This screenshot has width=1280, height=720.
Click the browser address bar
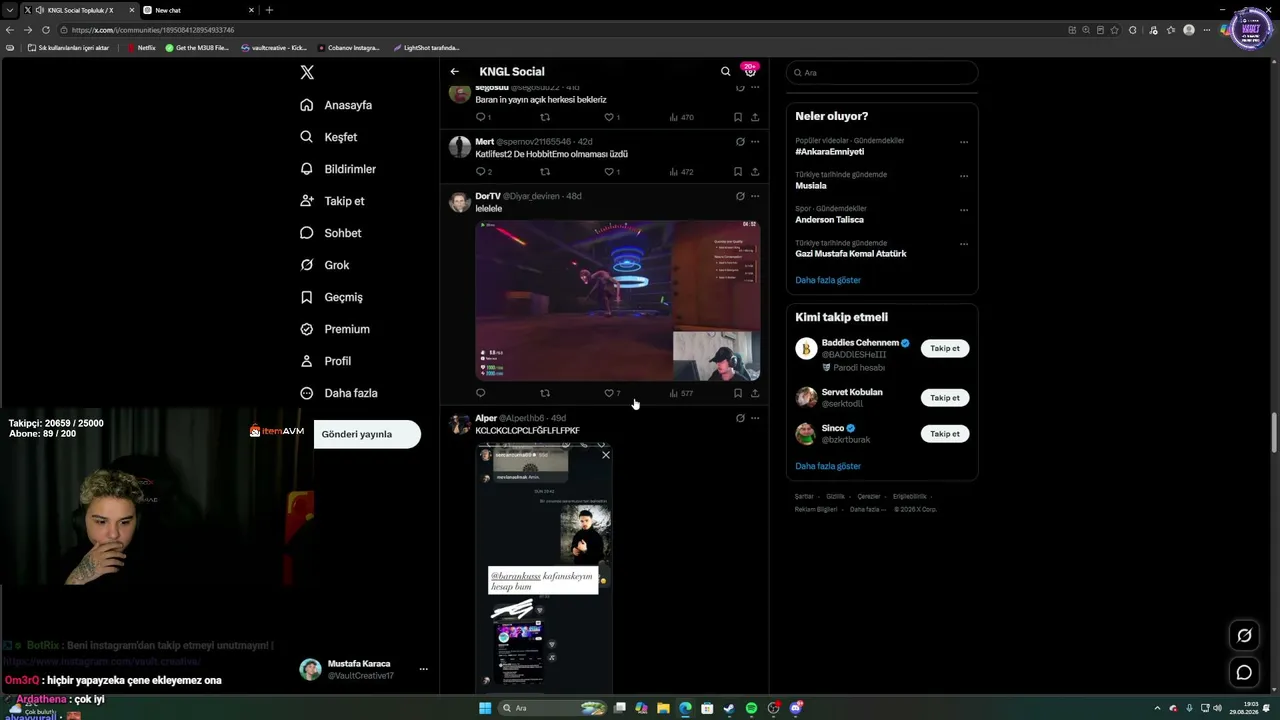tap(560, 30)
